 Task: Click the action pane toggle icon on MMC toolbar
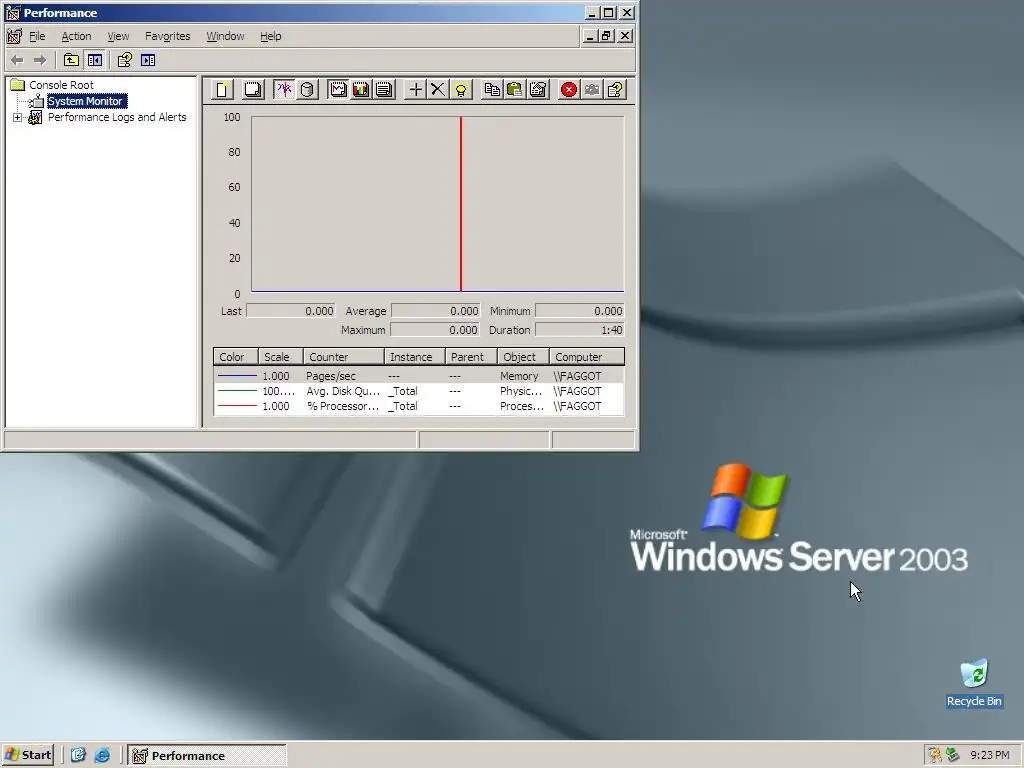pyautogui.click(x=148, y=60)
